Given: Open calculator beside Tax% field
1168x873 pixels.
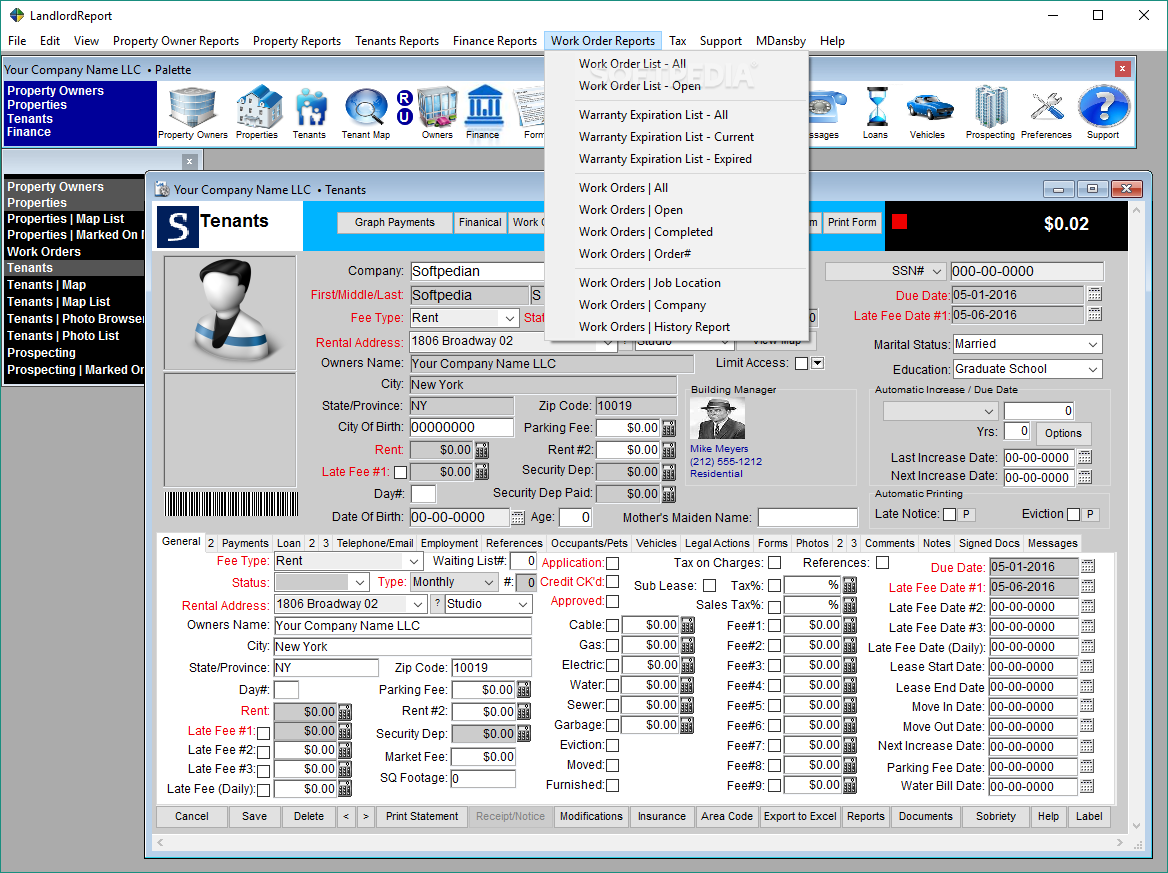Looking at the screenshot, I should (x=849, y=585).
